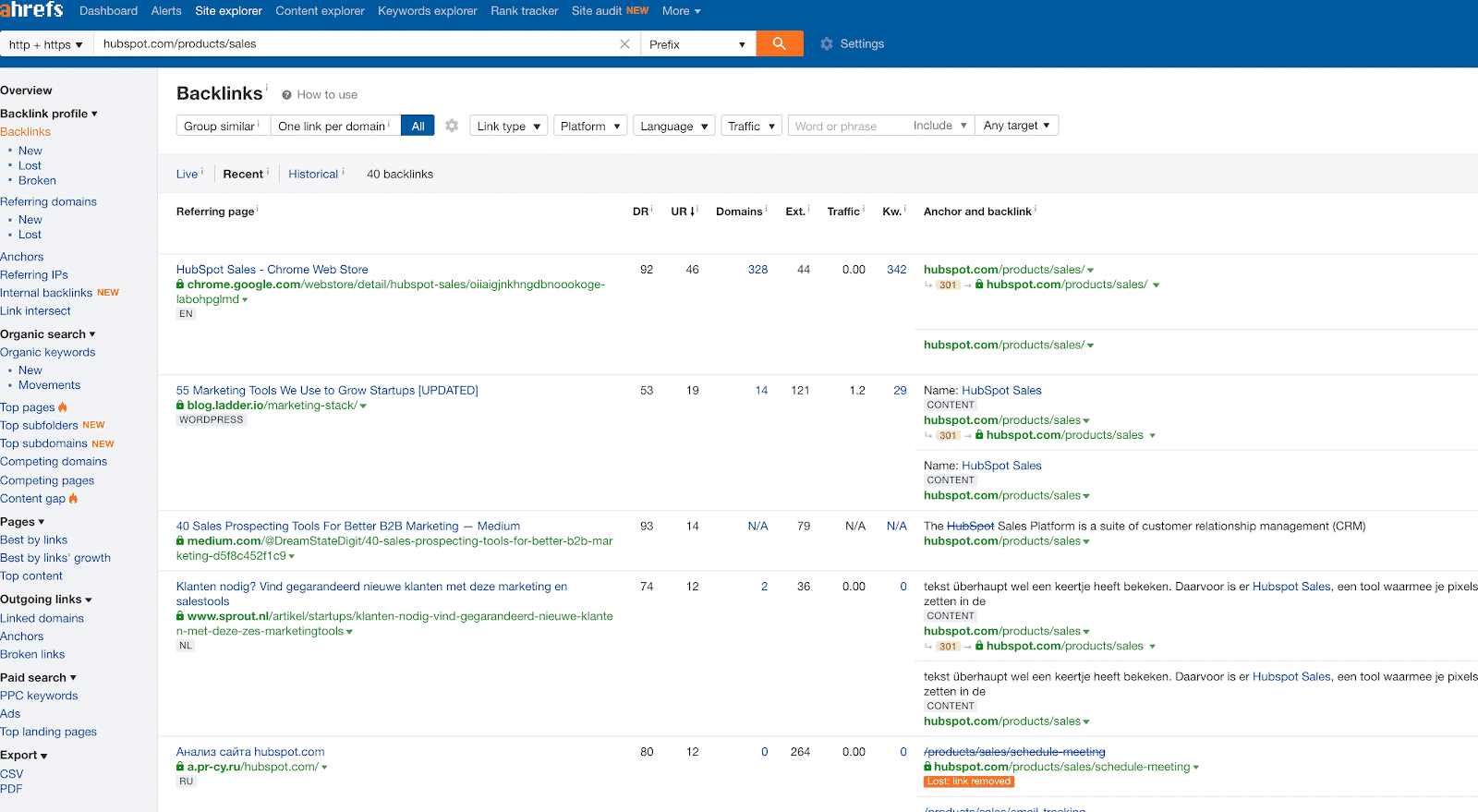Select the All backlinks grouping option
Viewport: 1478px width, 812px height.
pos(418,126)
